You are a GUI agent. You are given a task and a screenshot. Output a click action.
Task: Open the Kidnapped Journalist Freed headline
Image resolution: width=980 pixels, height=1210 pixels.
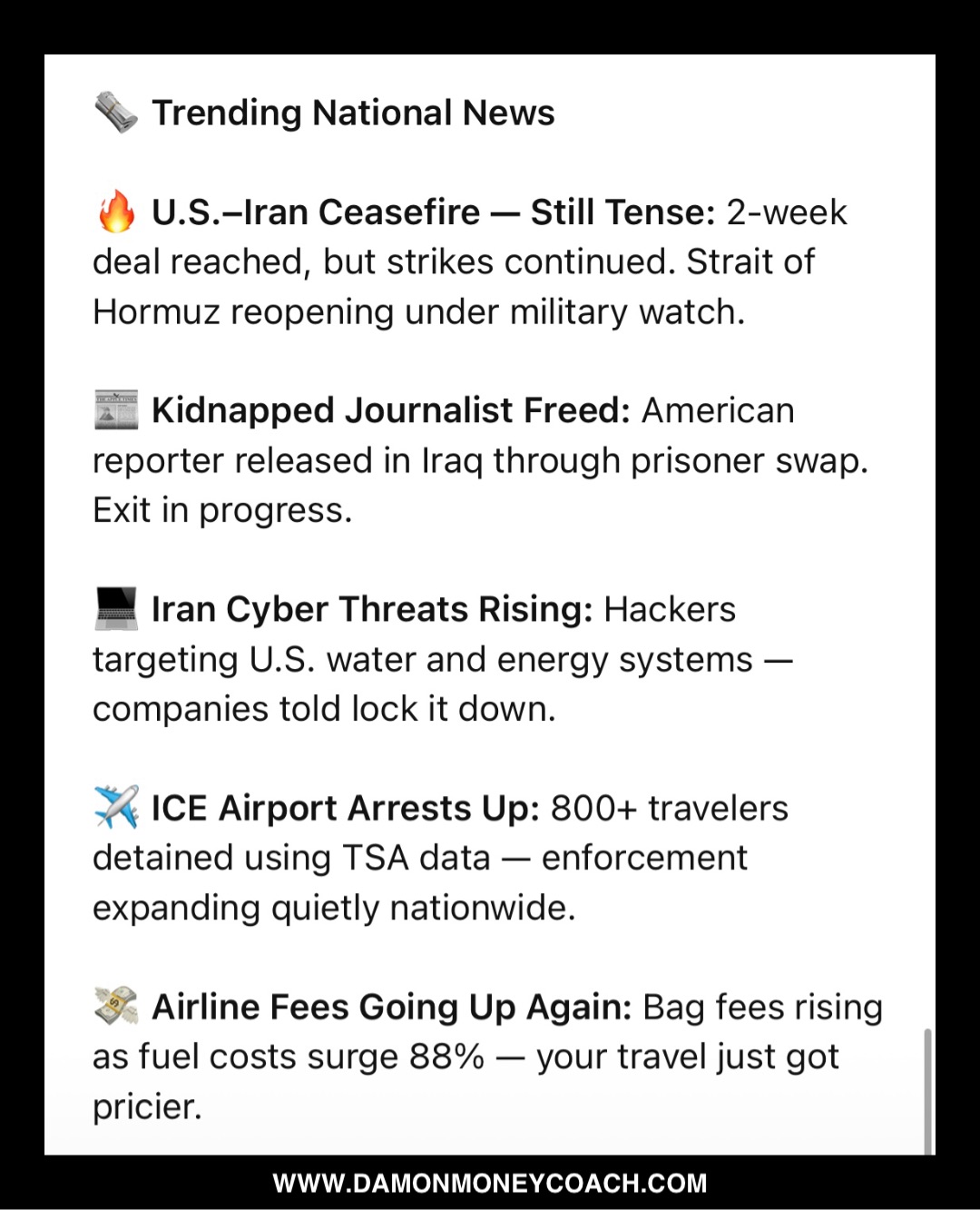(390, 410)
